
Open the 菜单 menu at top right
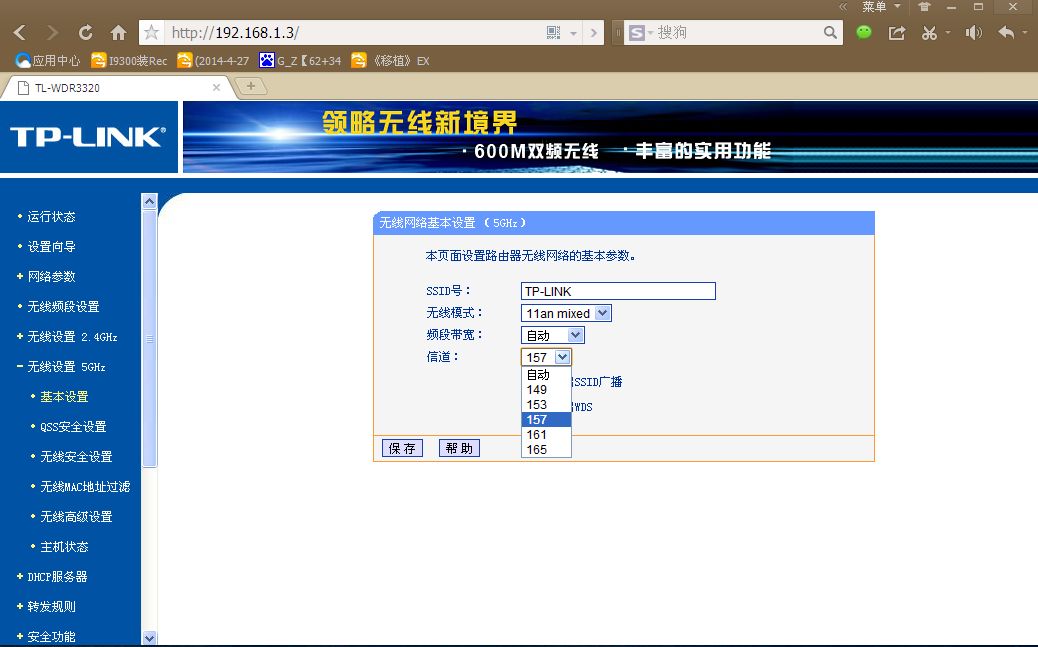coord(875,7)
